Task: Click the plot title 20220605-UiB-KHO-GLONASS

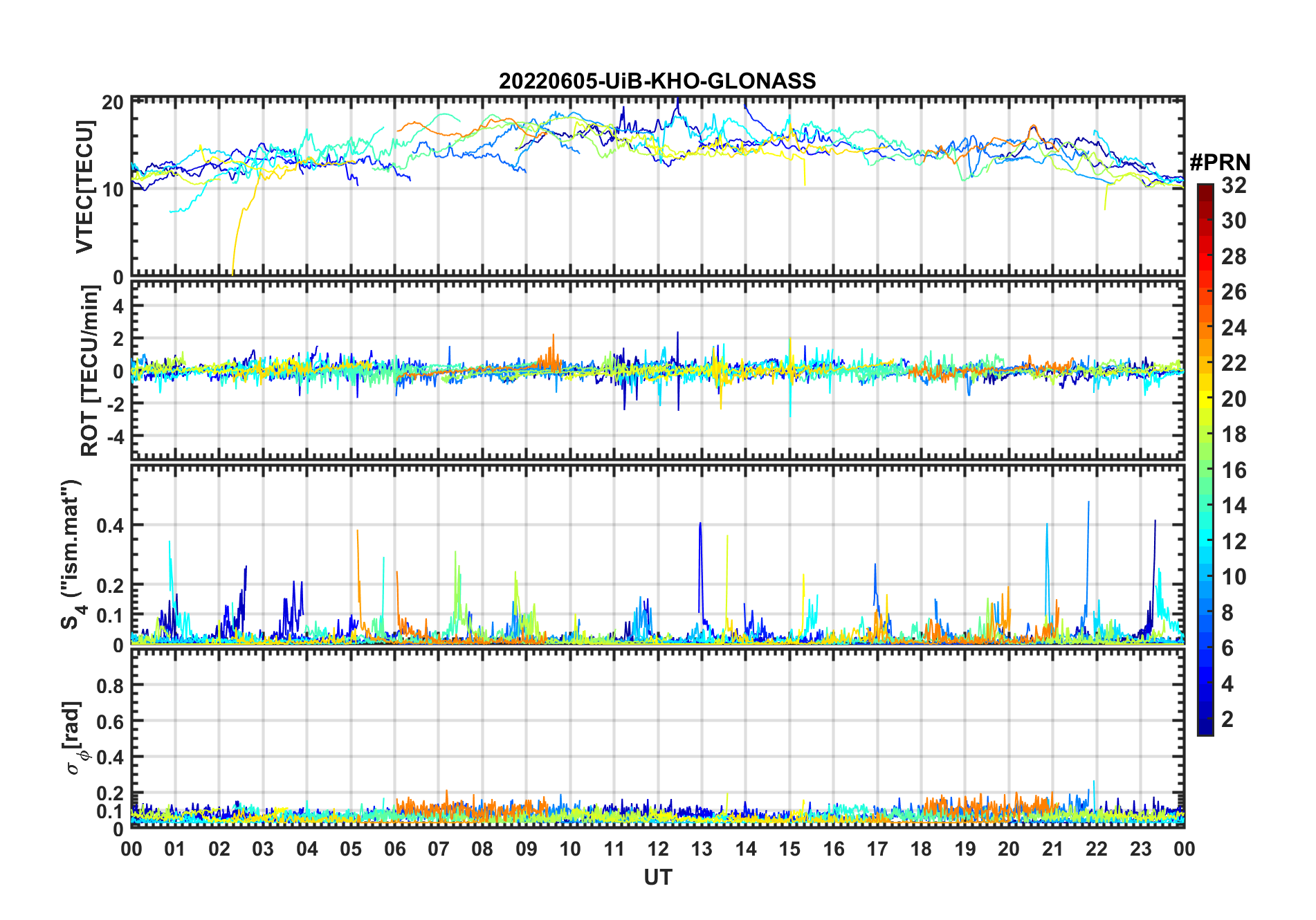Action: [657, 81]
